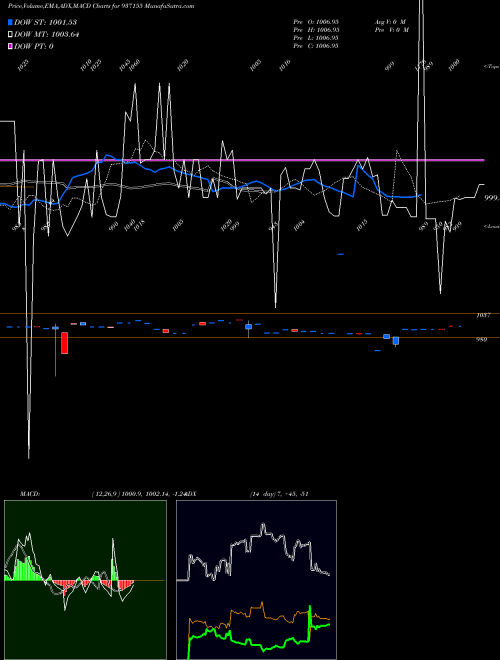Screen dimensions: 500x660
Task: Click the magenta horizontal PT line
Action: (242, 160)
